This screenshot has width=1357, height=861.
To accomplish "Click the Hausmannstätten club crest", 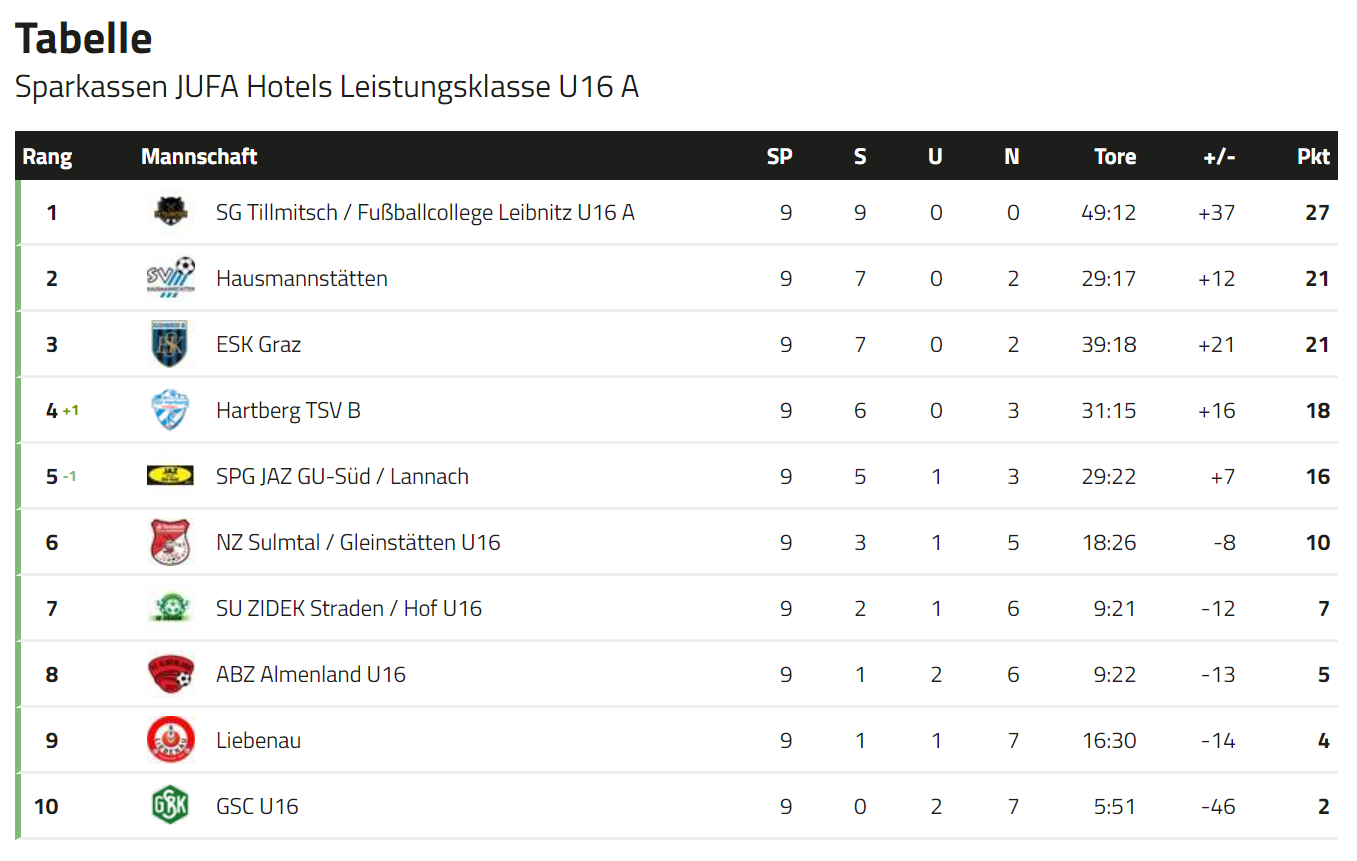I will coord(170,278).
